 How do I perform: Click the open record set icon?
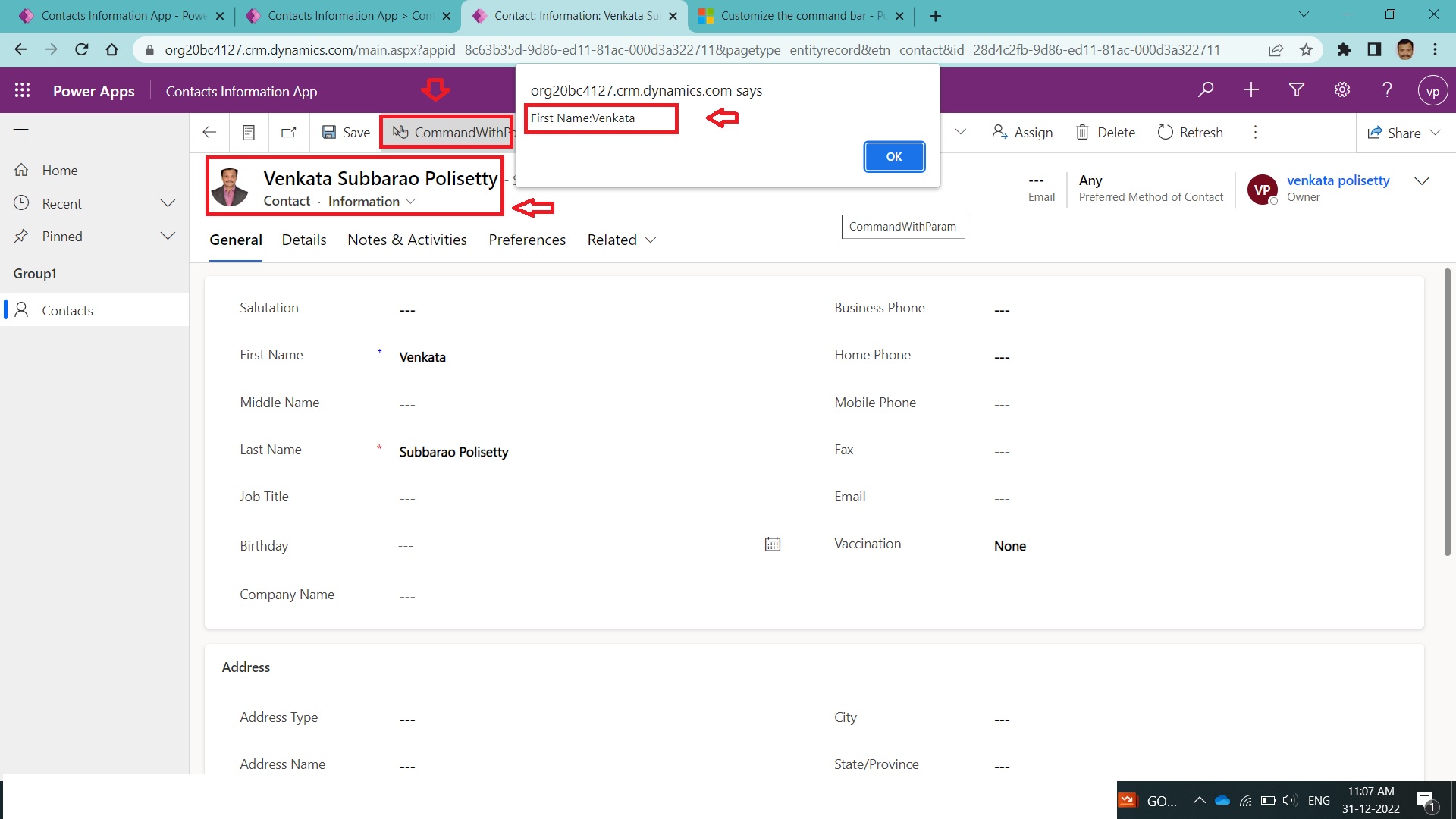click(x=248, y=133)
